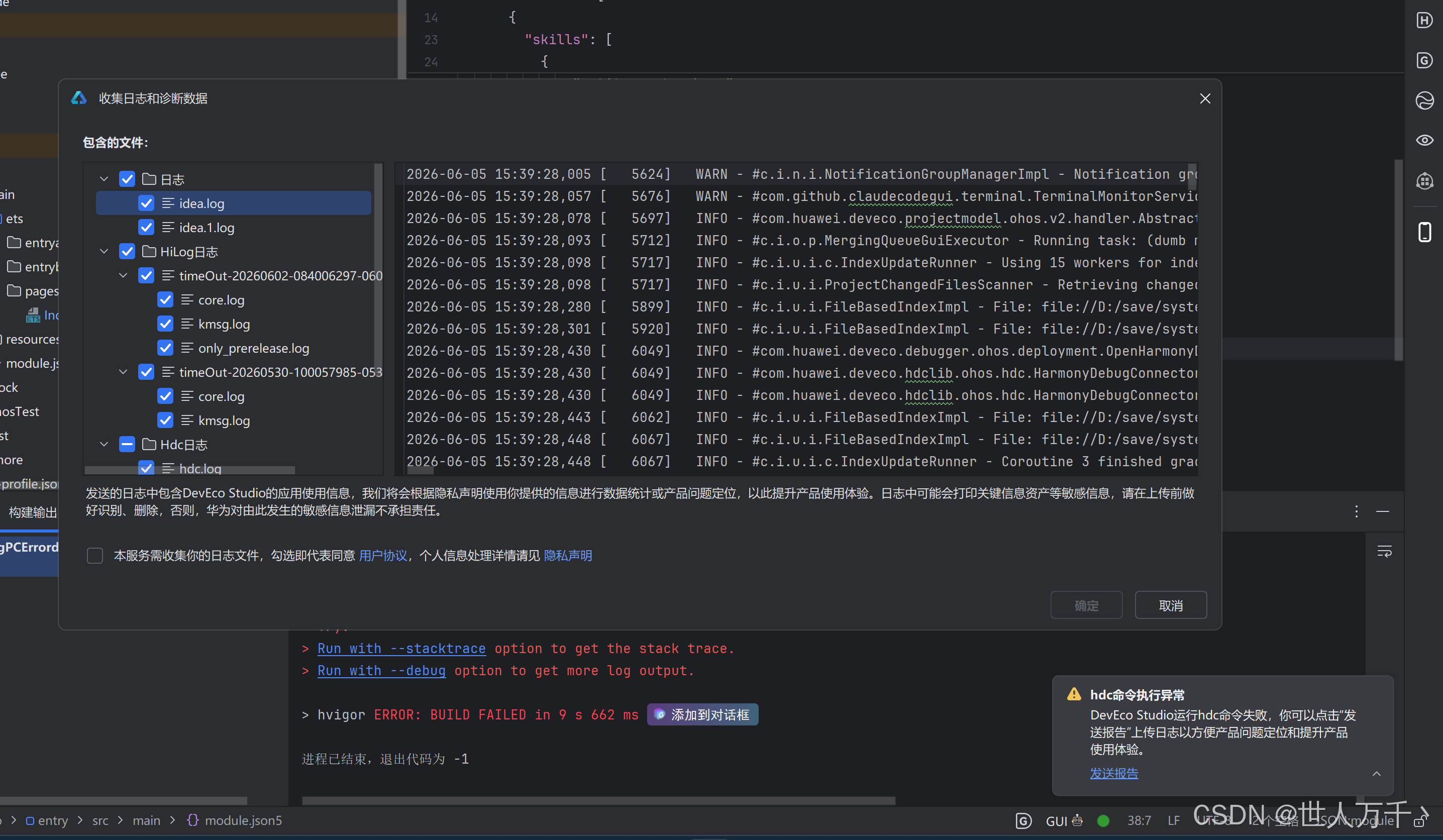The height and width of the screenshot is (840, 1443).
Task: Click the main breadcrumb item
Action: [147, 820]
